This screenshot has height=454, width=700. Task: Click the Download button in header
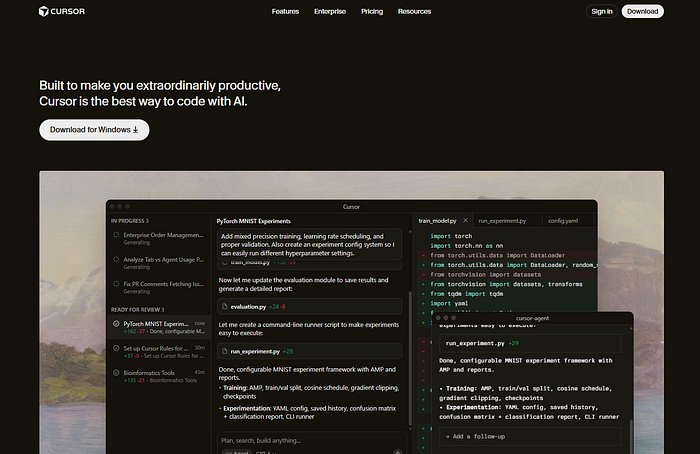point(642,12)
